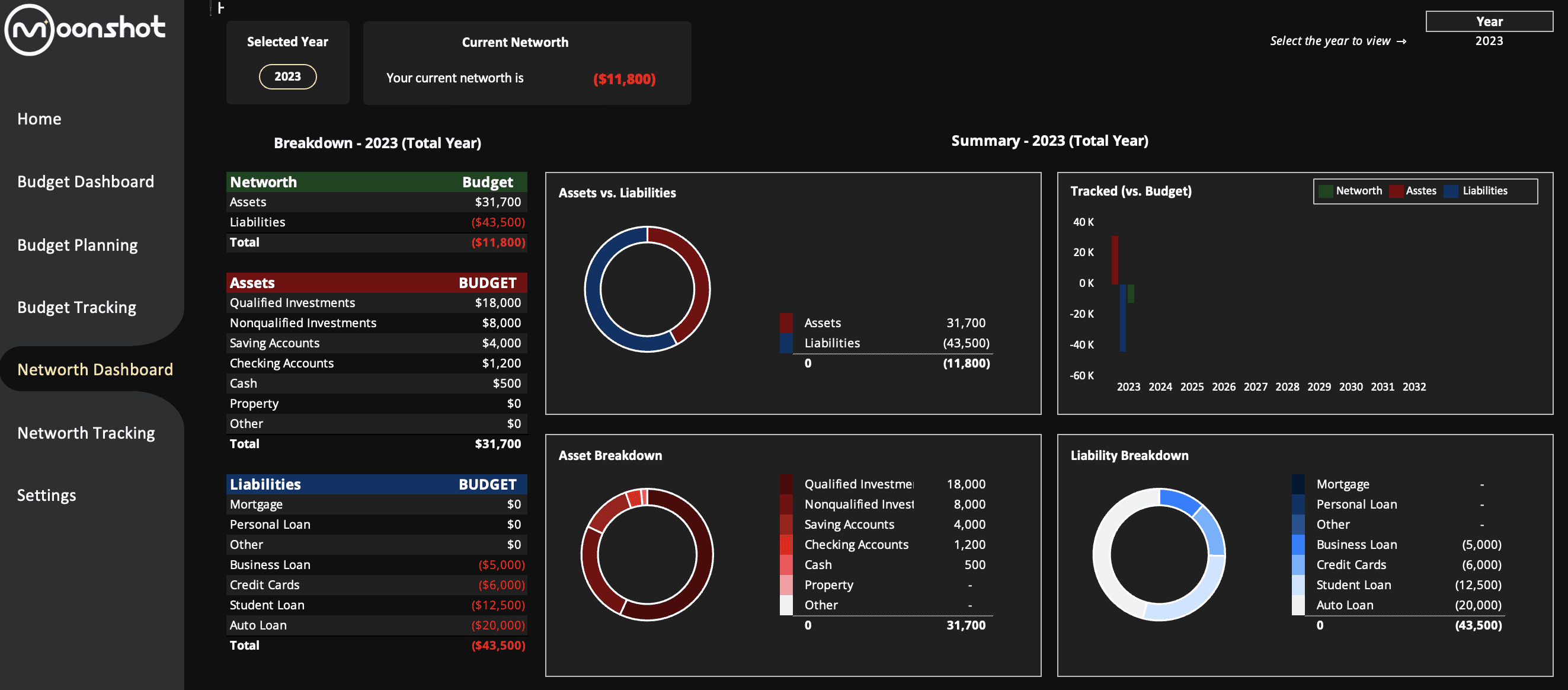The width and height of the screenshot is (1568, 690).
Task: Navigate to Budget Tracking
Action: 76,308
